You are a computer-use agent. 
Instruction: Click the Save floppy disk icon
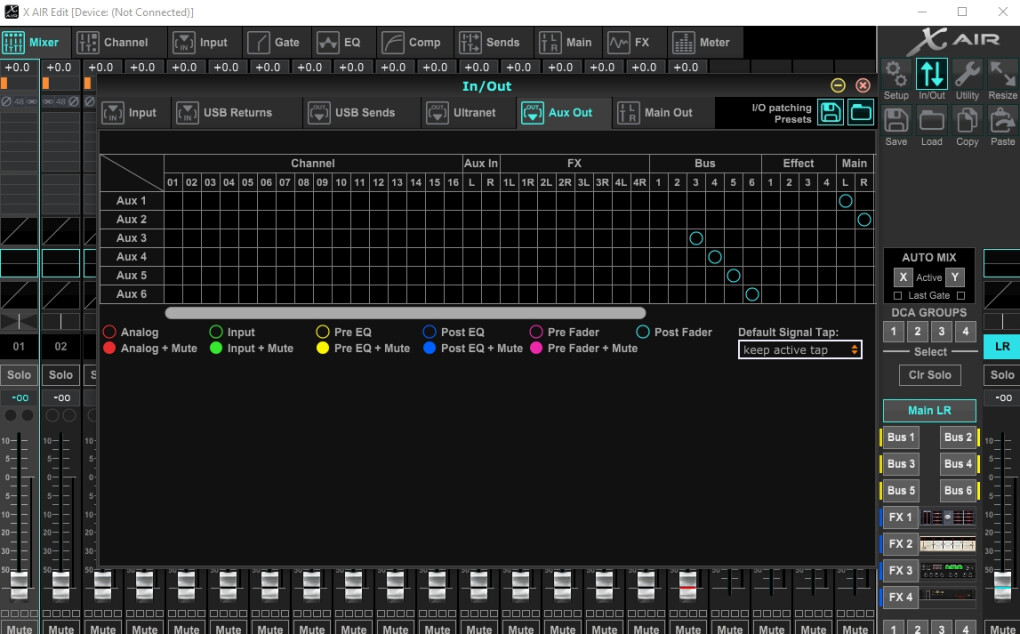[x=896, y=120]
